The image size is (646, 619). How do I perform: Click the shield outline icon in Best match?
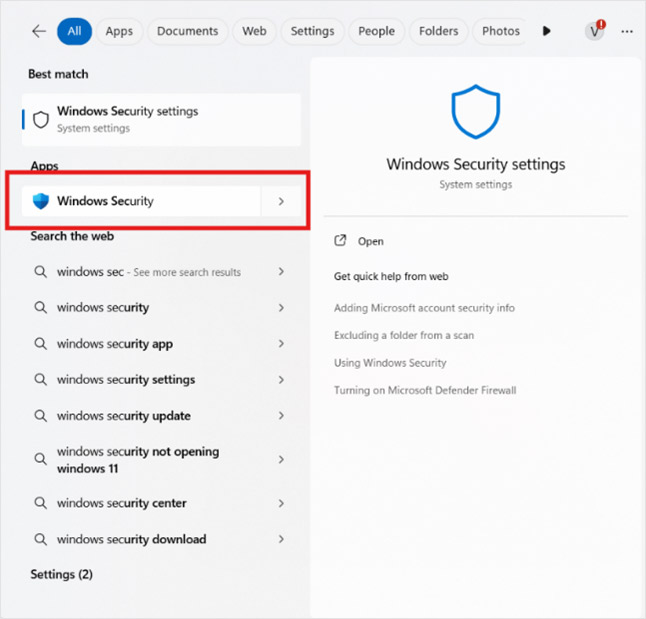tap(41, 120)
